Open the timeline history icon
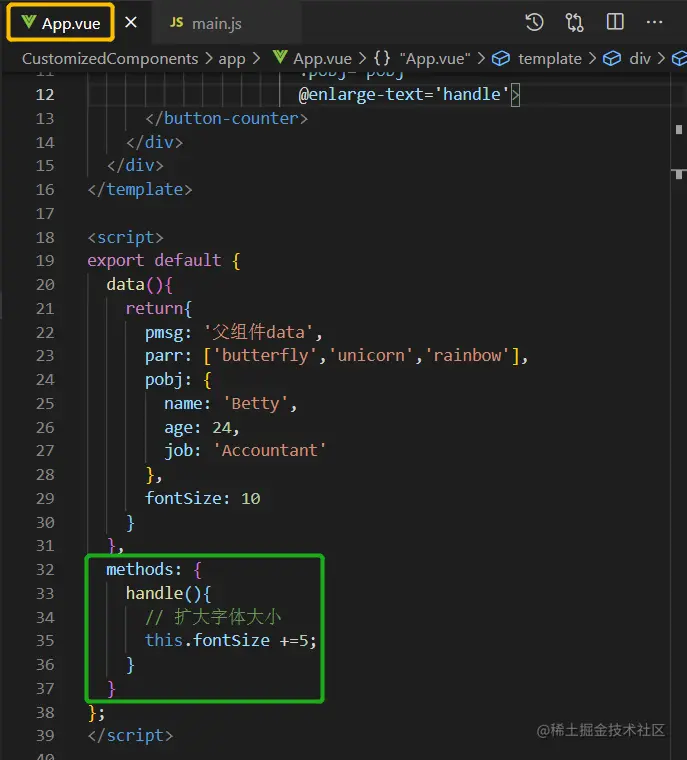The image size is (687, 760). (x=534, y=22)
